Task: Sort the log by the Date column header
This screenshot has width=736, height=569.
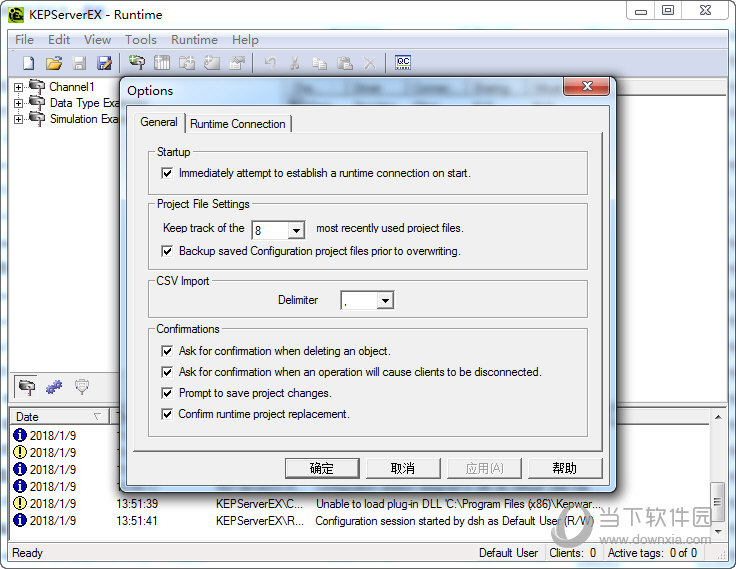Action: [x=60, y=416]
